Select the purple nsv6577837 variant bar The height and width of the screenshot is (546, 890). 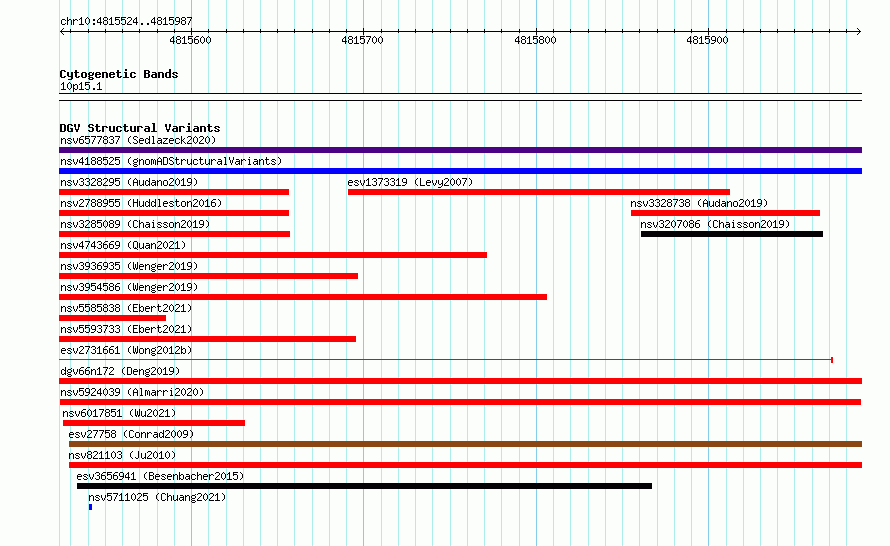(460, 150)
